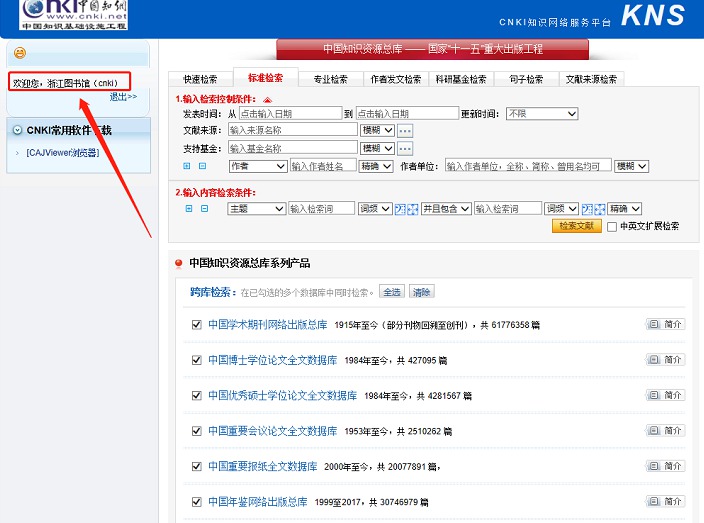Image resolution: width=704 pixels, height=523 pixels.
Task: Click the 输入来源名称 input field
Action: coord(293,130)
